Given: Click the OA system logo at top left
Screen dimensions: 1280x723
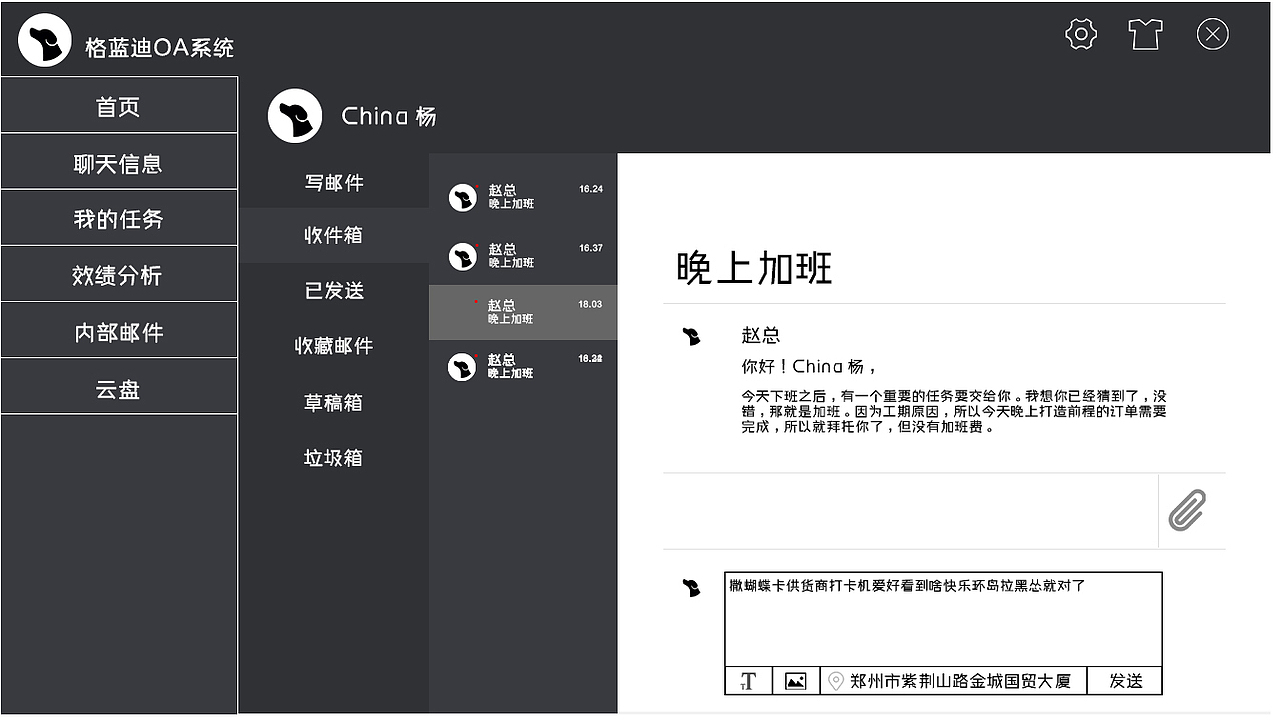Looking at the screenshot, I should (x=44, y=38).
